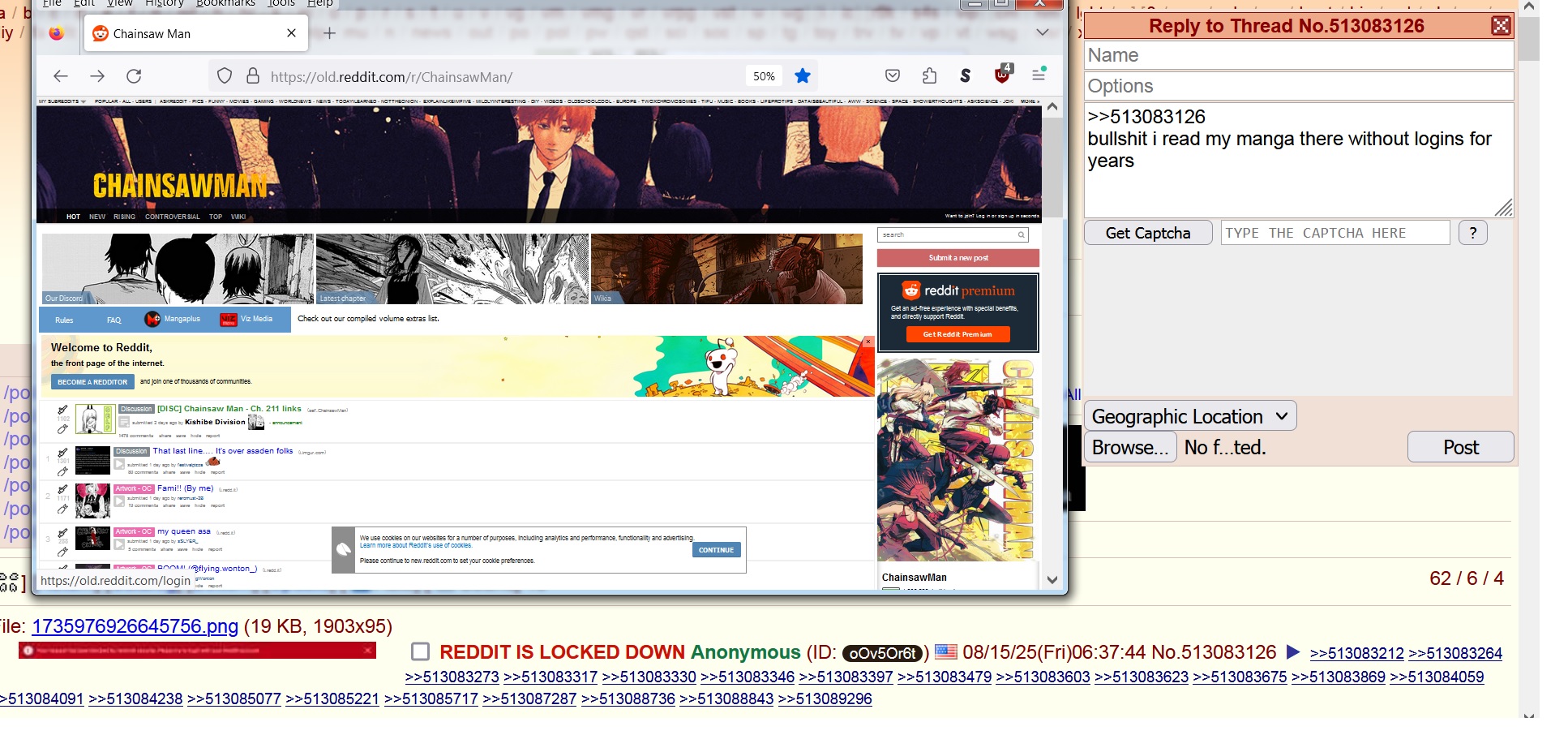Screen dimensions: 1568x735
Task: Open the History menu in Firefox
Action: point(165,3)
